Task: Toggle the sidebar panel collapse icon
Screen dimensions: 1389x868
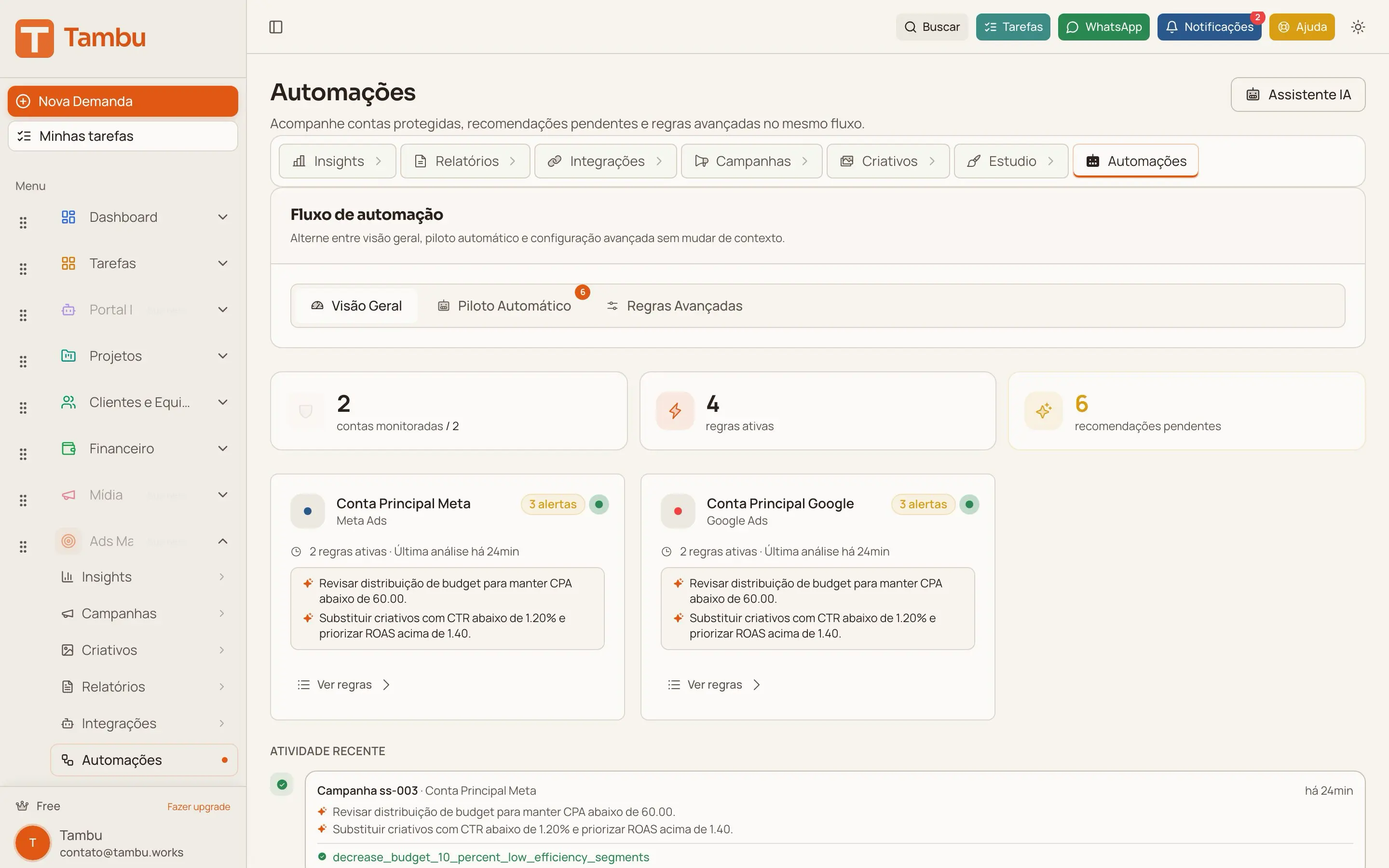Action: click(276, 27)
